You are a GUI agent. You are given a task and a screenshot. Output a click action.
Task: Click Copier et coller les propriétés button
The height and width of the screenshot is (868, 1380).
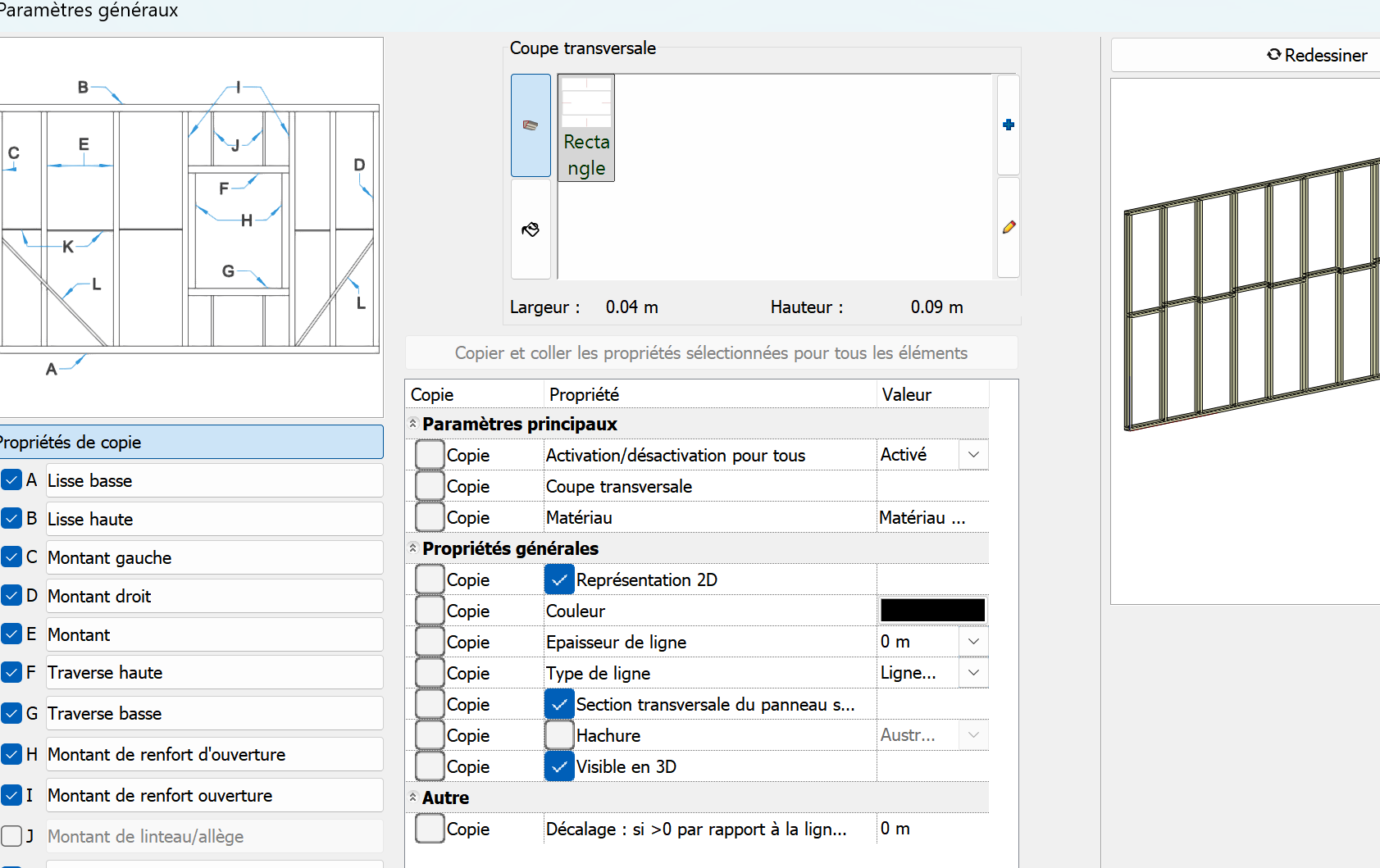(711, 353)
